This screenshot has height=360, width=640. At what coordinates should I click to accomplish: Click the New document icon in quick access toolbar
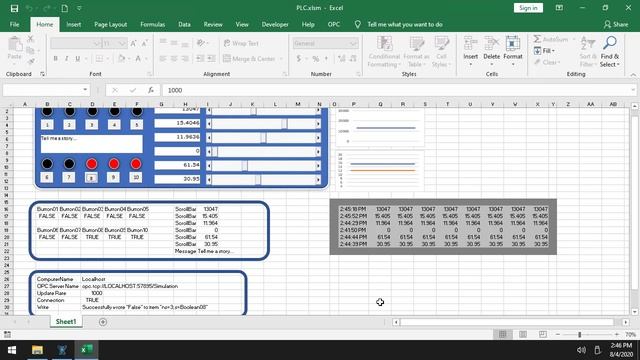coord(64,8)
